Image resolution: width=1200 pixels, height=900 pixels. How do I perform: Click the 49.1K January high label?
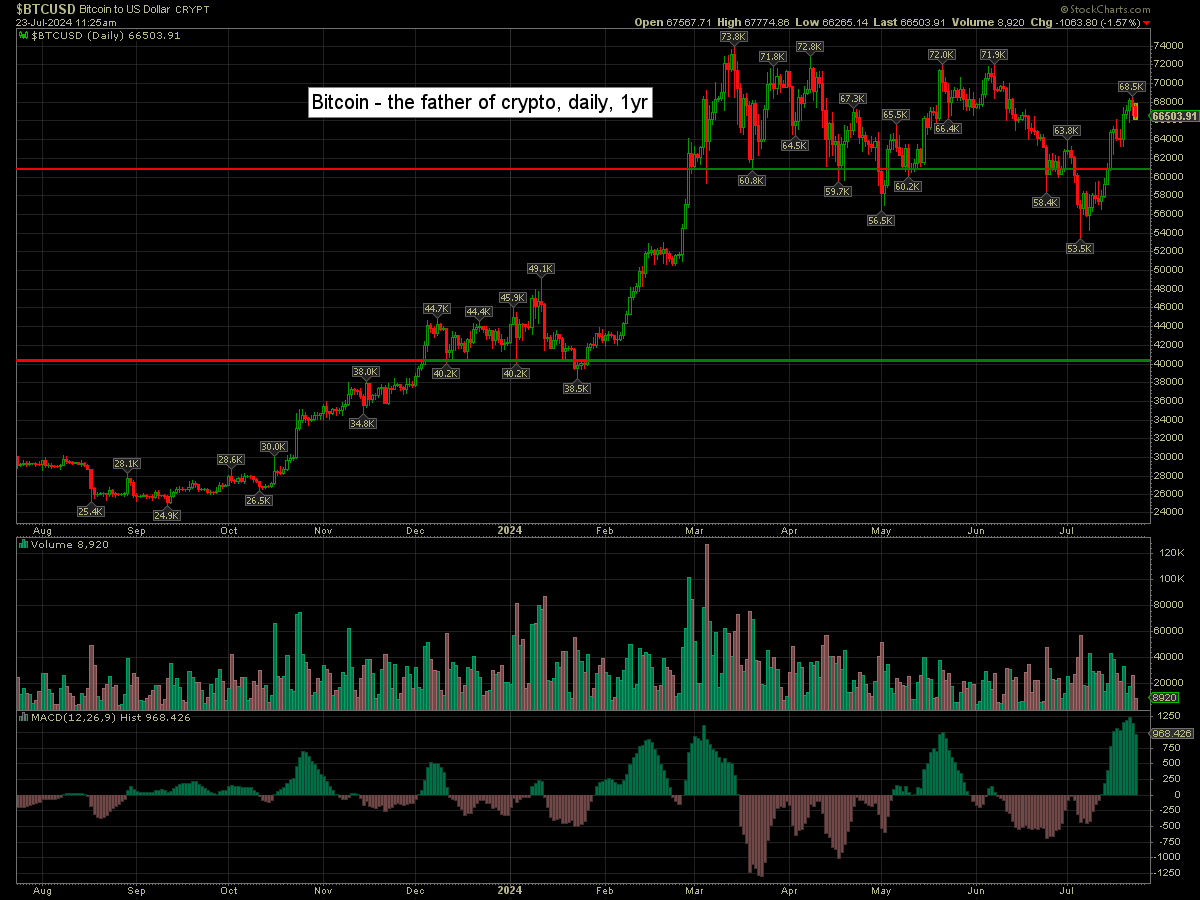pyautogui.click(x=540, y=269)
